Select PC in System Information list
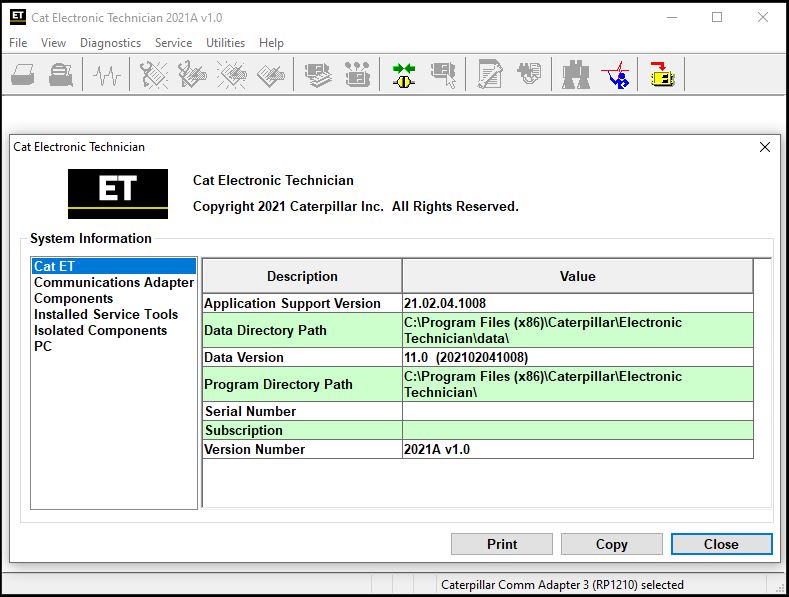The height and width of the screenshot is (597, 789). pyautogui.click(x=43, y=346)
